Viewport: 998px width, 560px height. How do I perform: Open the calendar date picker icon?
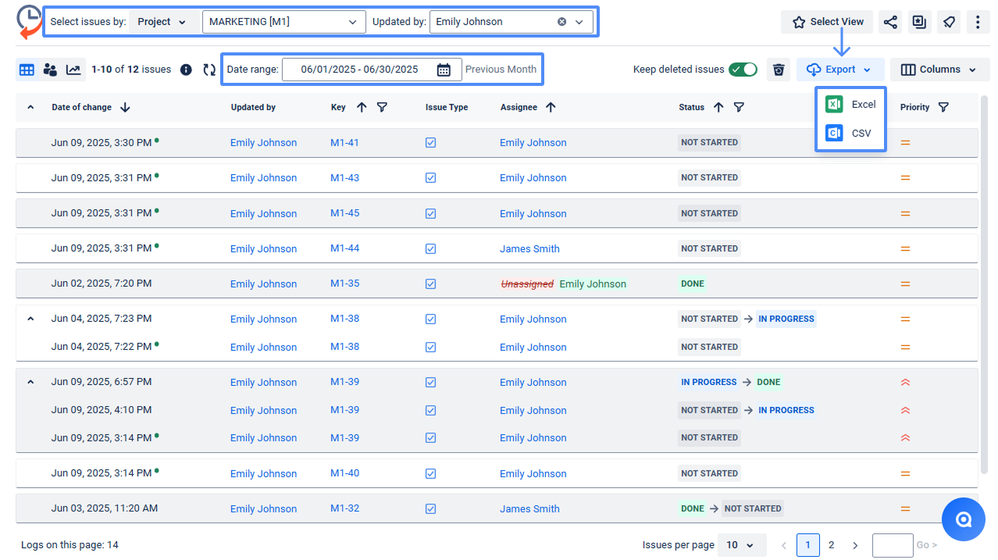tap(444, 70)
